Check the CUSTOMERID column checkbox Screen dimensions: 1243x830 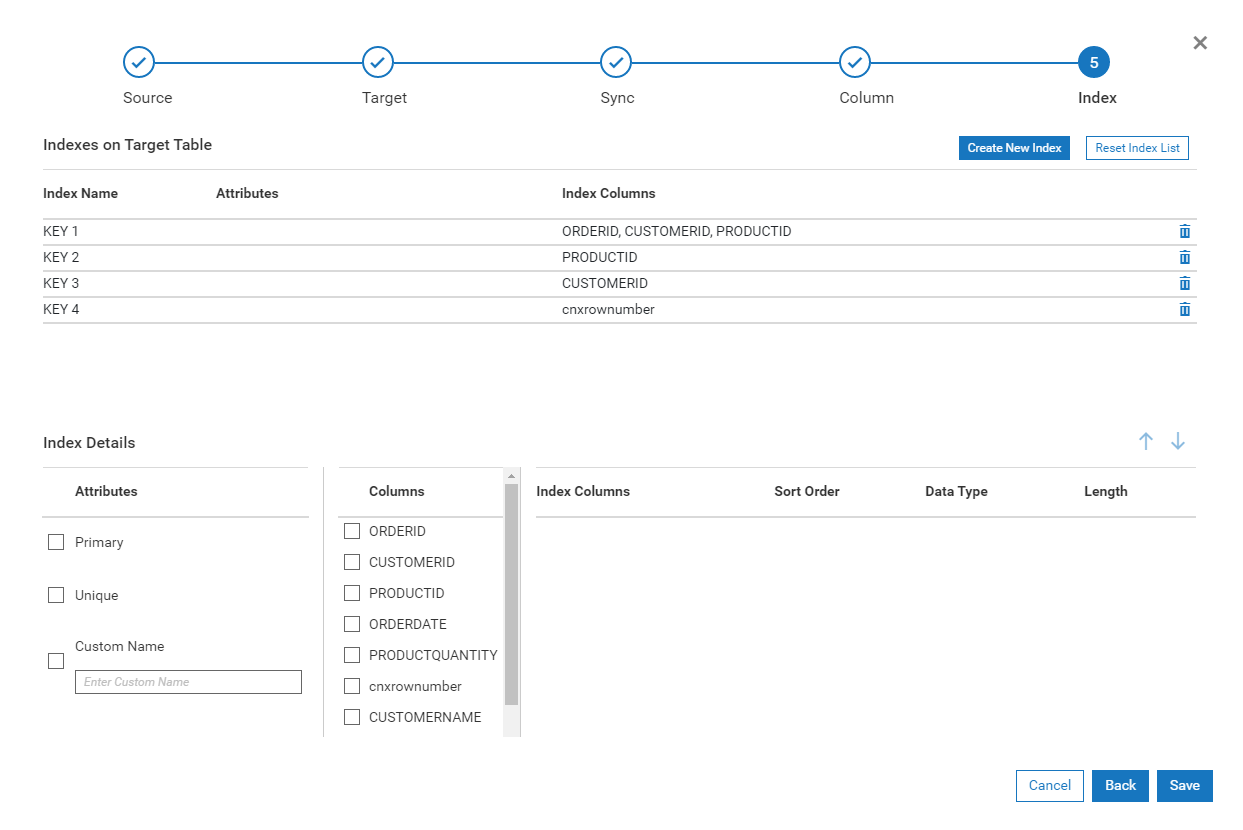[352, 562]
